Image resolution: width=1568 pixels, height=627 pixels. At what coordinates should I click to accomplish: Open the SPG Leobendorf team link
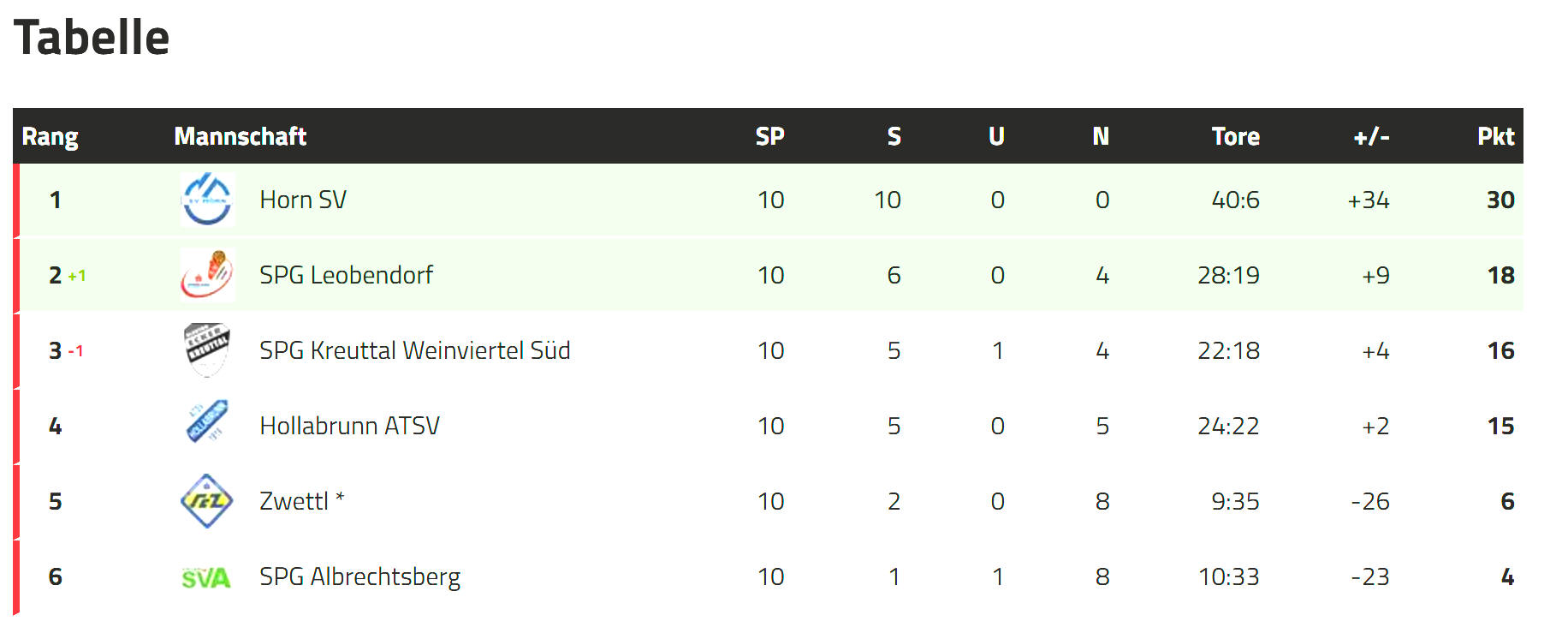(x=346, y=275)
